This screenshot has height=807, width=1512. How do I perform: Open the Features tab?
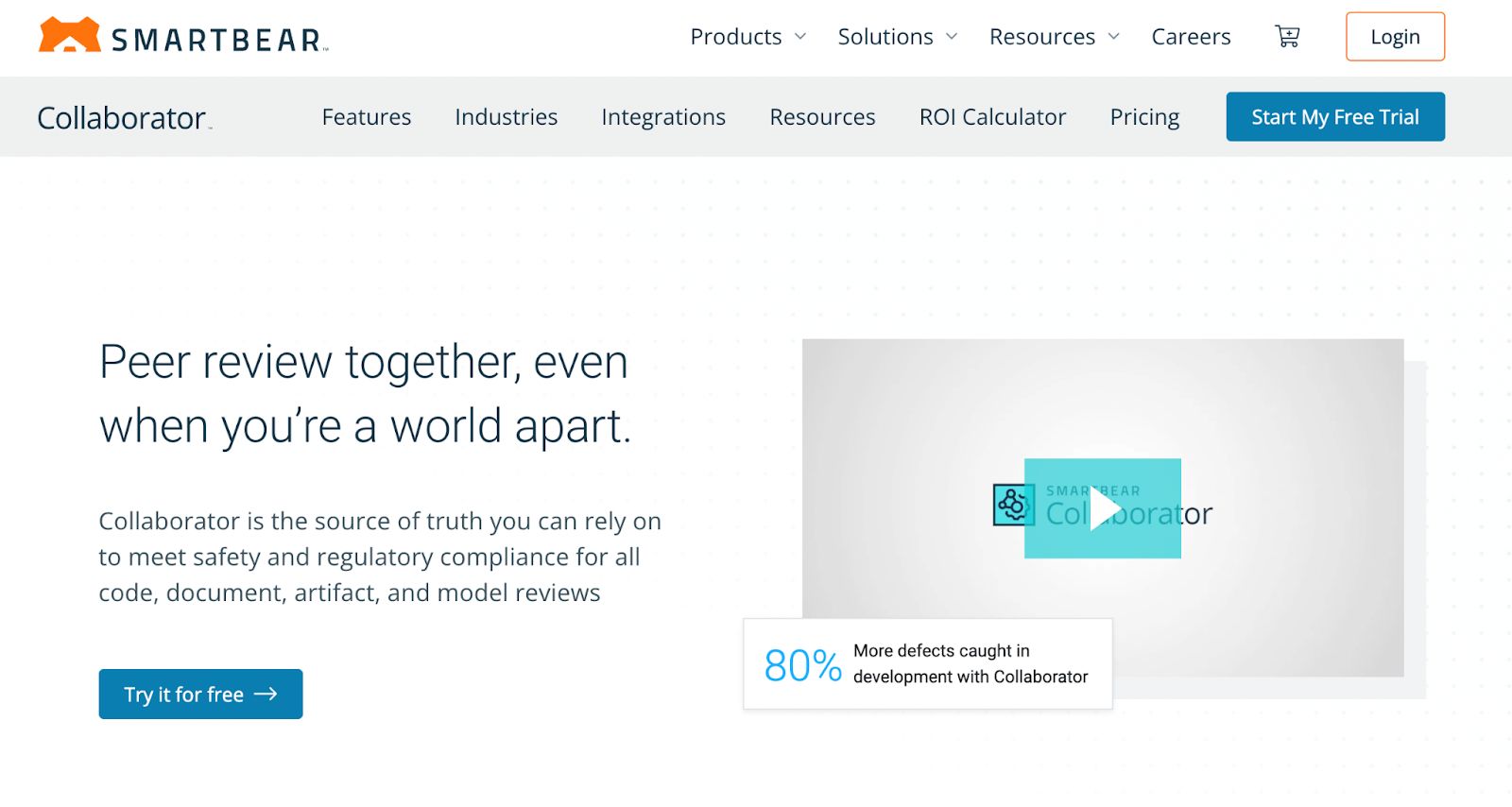[x=367, y=117]
